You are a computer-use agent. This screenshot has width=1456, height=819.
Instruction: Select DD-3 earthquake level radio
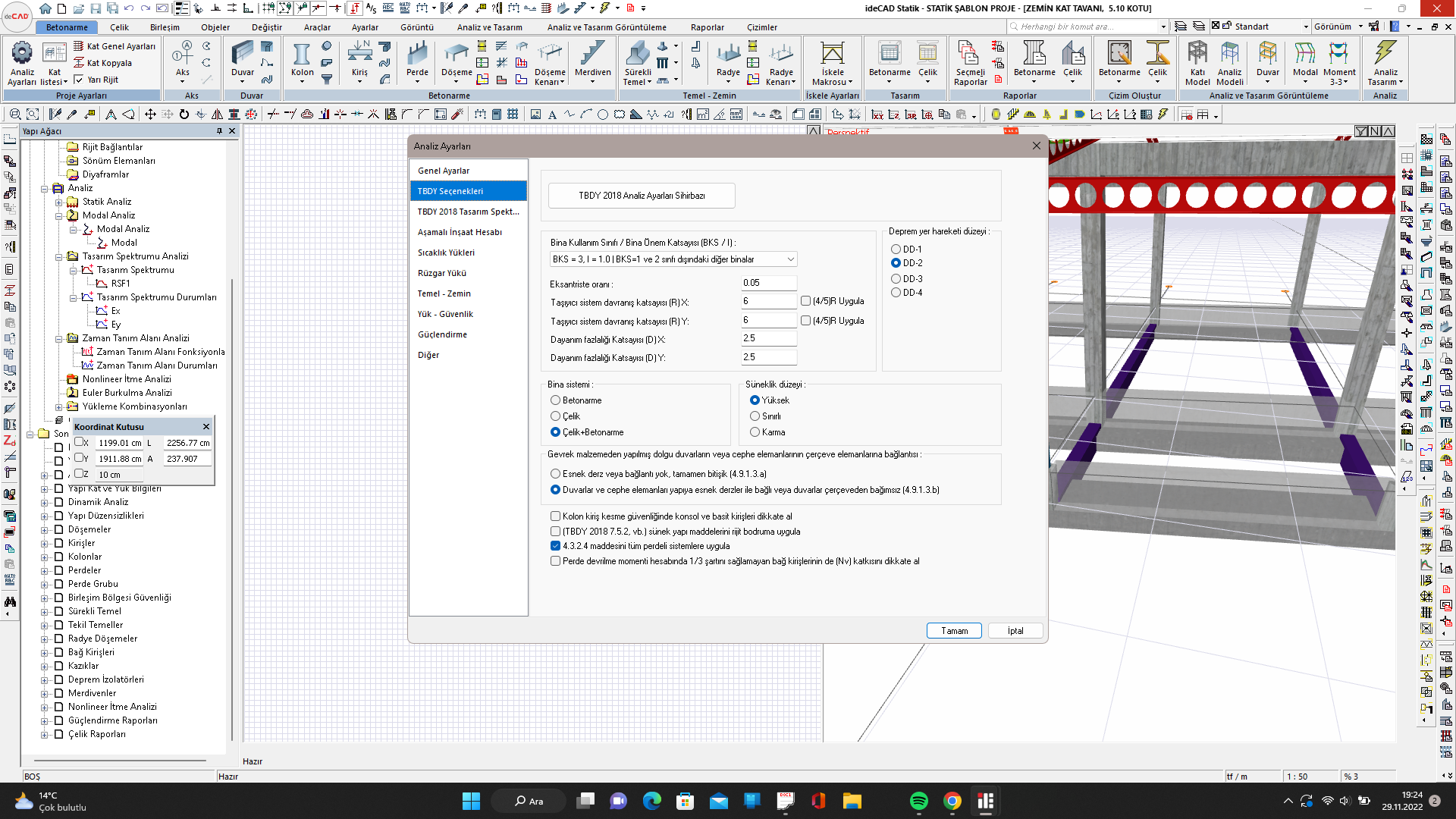(896, 279)
